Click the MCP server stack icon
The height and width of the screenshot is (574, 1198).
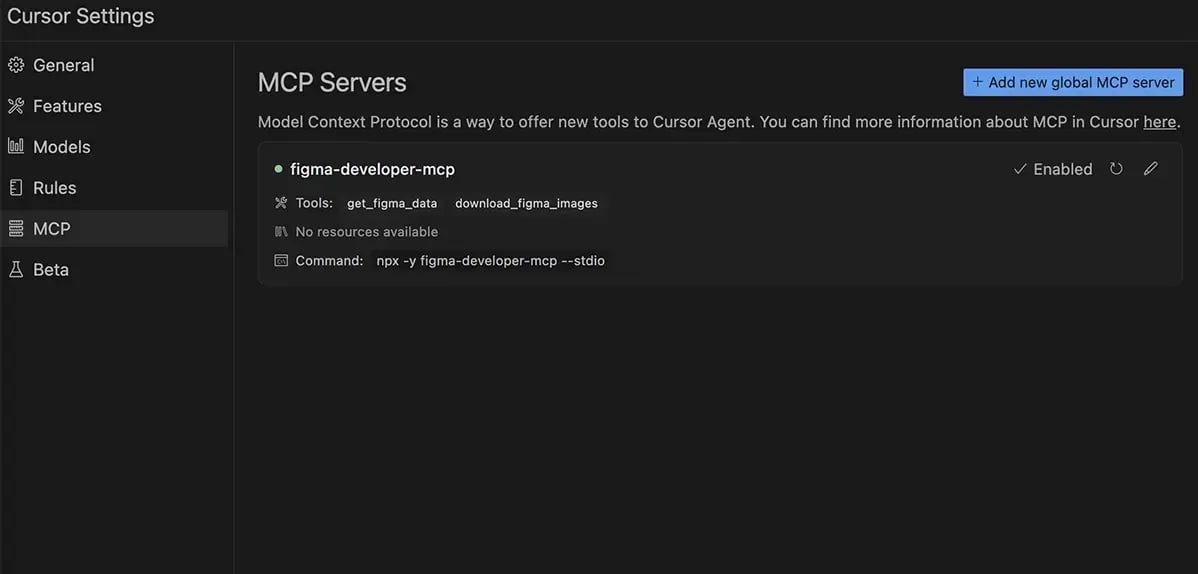click(16, 229)
